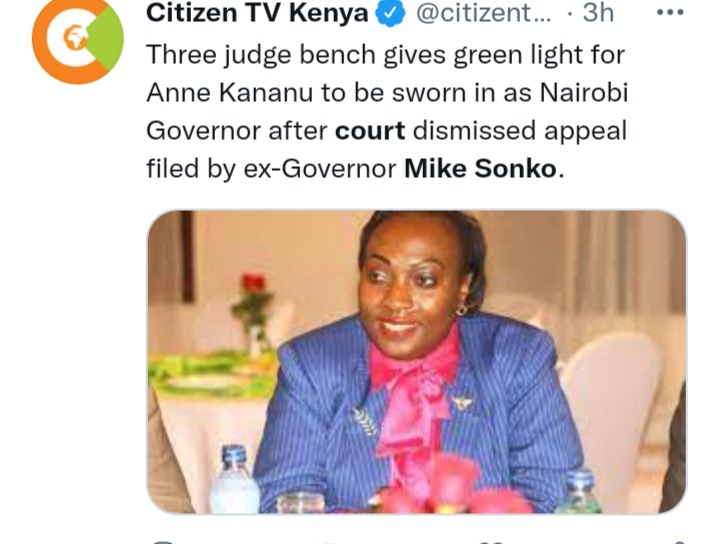Select the bold Mike Sonko text
Viewport: 719px width, 544px height.
(480, 169)
